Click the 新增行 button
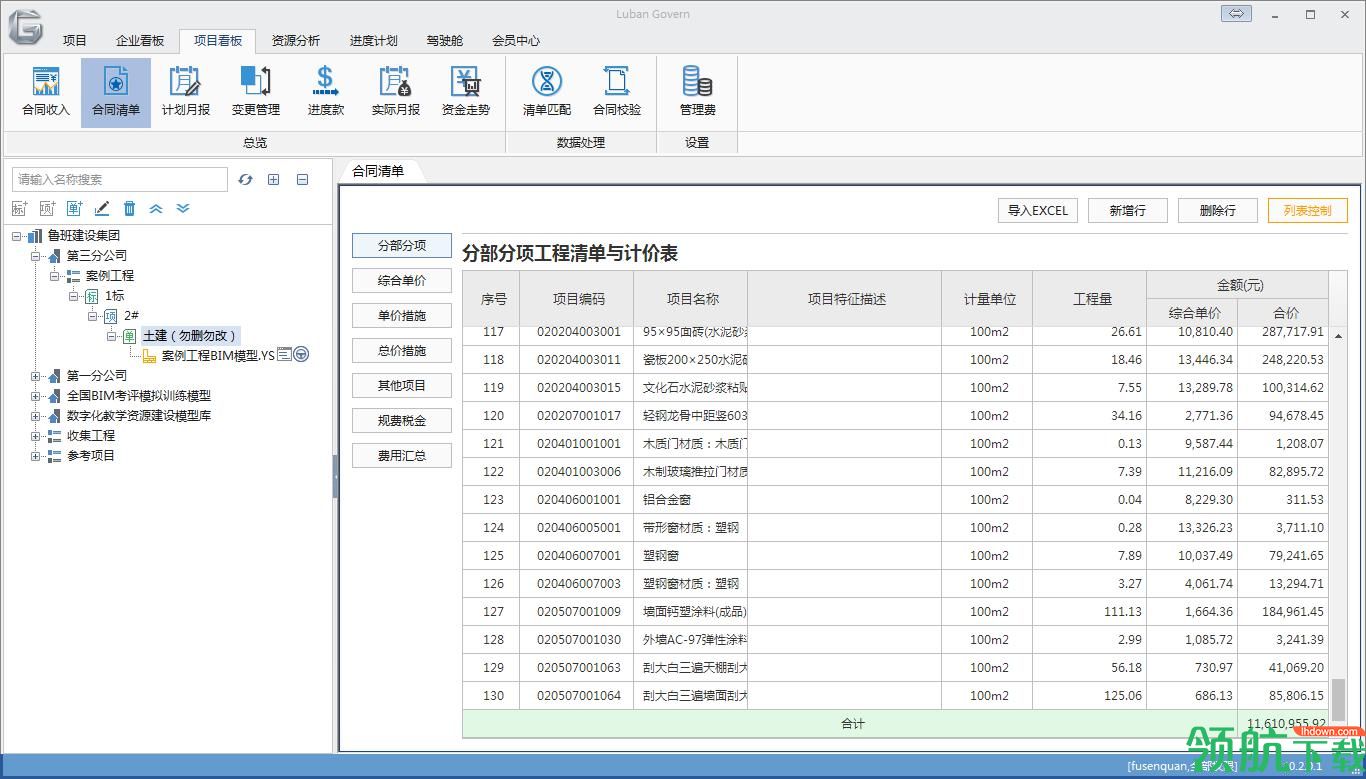The image size is (1366, 779). pyautogui.click(x=1128, y=210)
